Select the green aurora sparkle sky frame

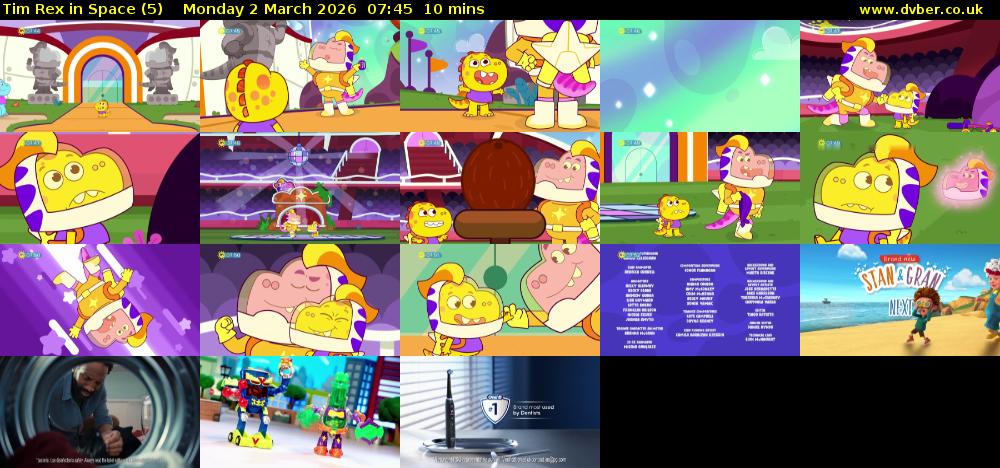[x=700, y=76]
